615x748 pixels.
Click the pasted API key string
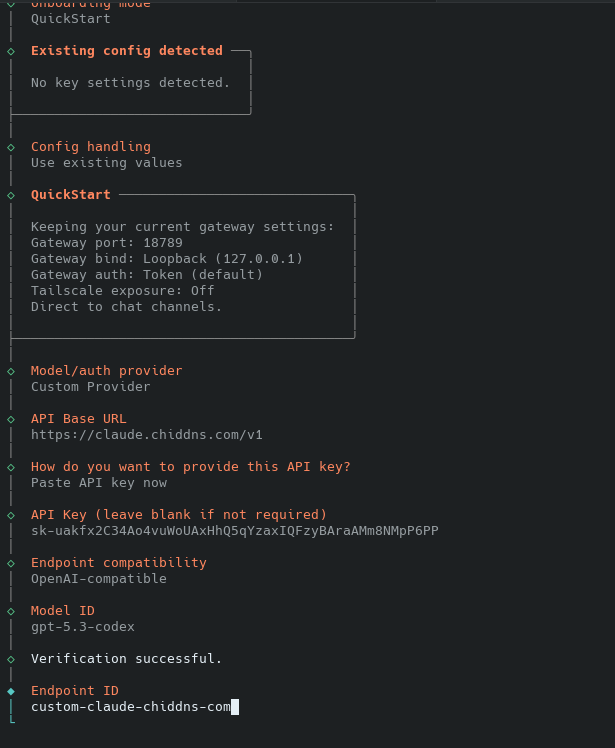(234, 531)
